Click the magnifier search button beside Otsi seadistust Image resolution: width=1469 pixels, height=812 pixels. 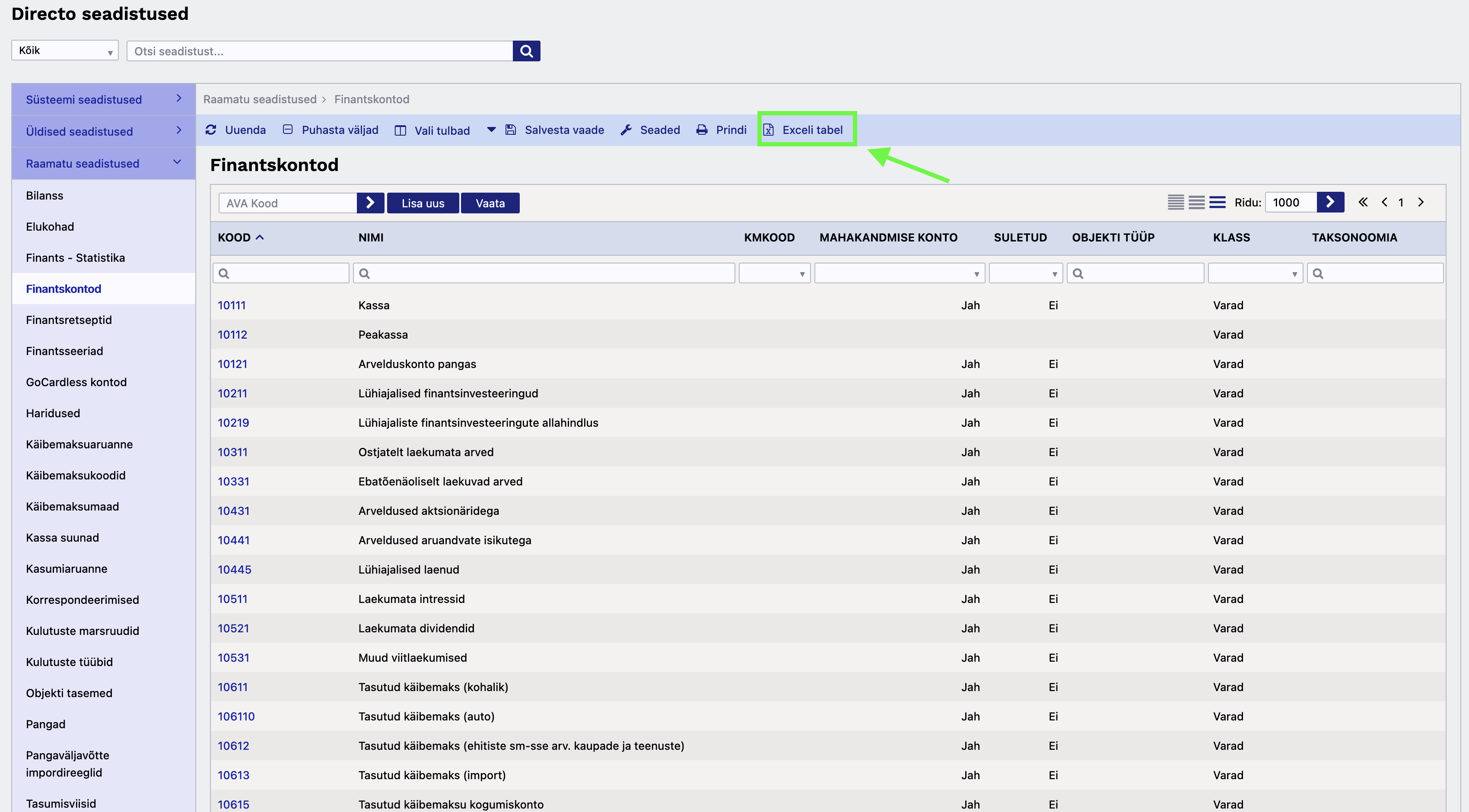[526, 51]
